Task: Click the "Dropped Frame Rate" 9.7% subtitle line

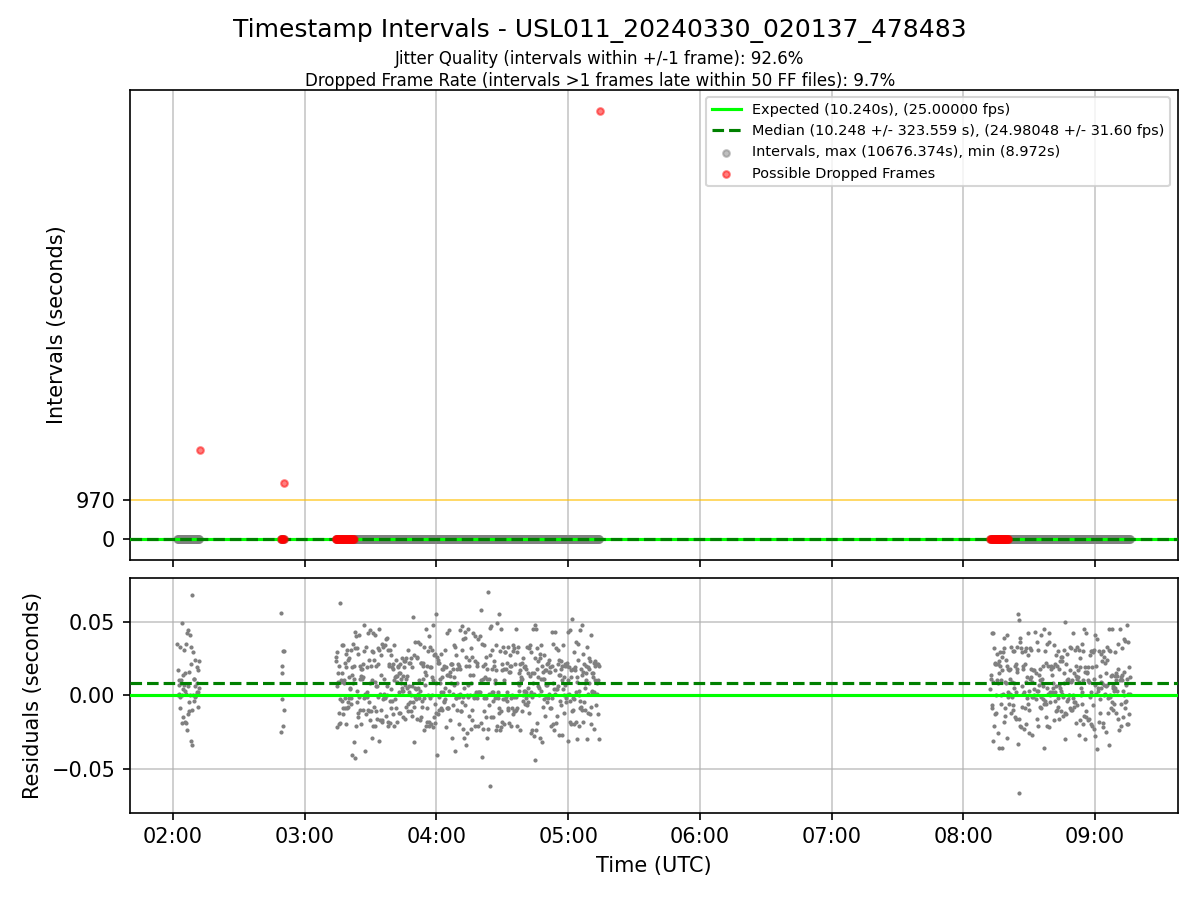Action: 600,79
